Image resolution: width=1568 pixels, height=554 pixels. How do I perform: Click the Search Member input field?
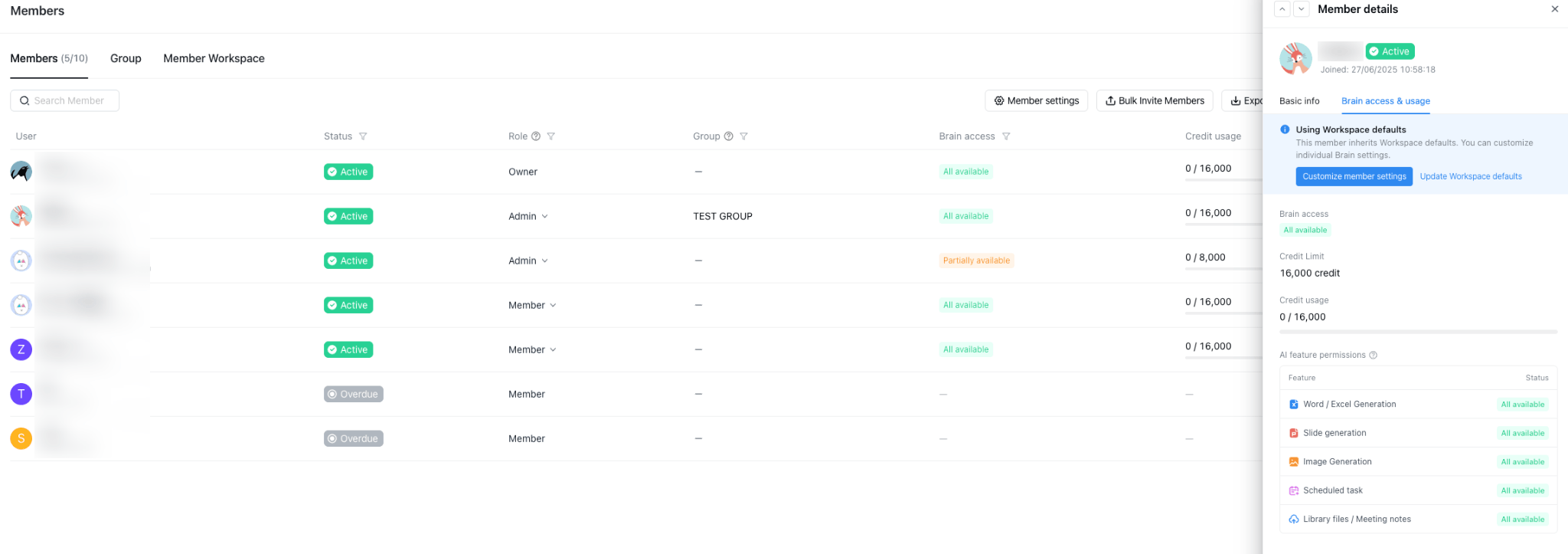click(64, 100)
